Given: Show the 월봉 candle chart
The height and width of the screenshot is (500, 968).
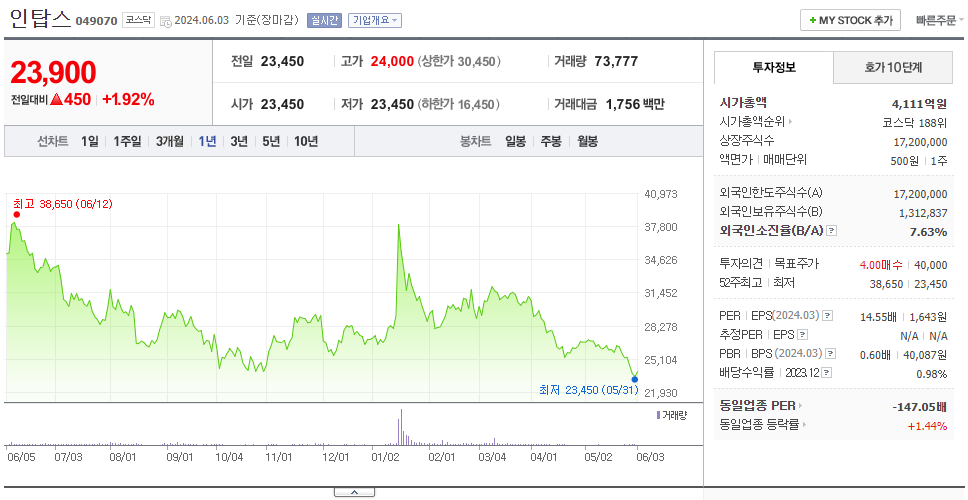Looking at the screenshot, I should 588,141.
